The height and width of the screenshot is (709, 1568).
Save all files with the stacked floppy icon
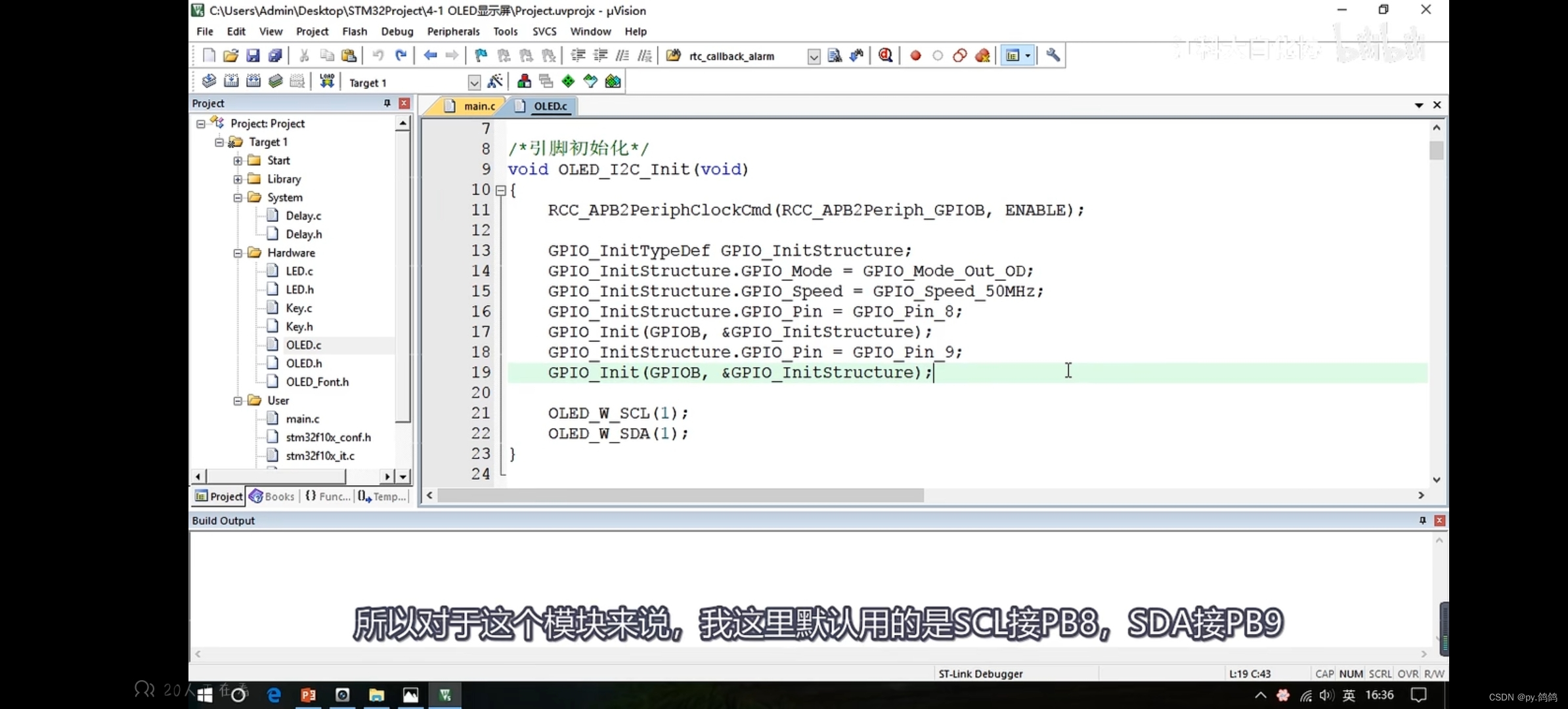click(275, 56)
